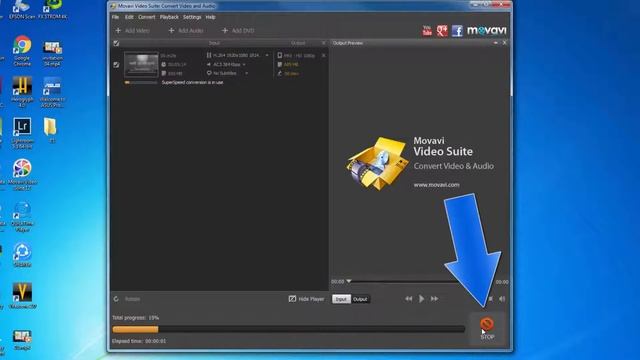Click the www.movavi.com link
The height and width of the screenshot is (360, 640).
click(x=436, y=185)
